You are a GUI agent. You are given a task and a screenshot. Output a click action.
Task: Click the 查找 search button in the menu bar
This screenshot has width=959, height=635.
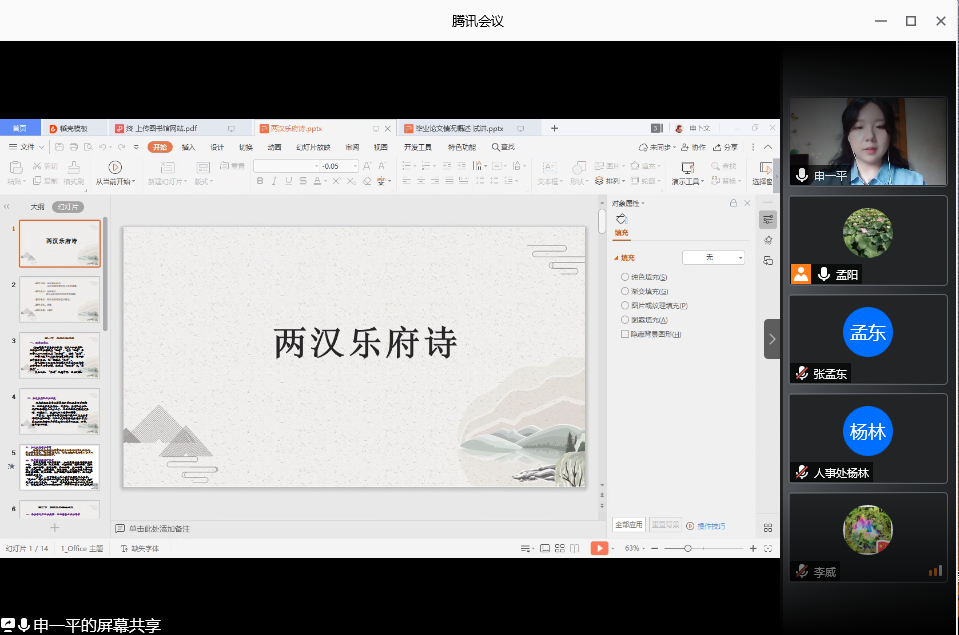pos(503,147)
